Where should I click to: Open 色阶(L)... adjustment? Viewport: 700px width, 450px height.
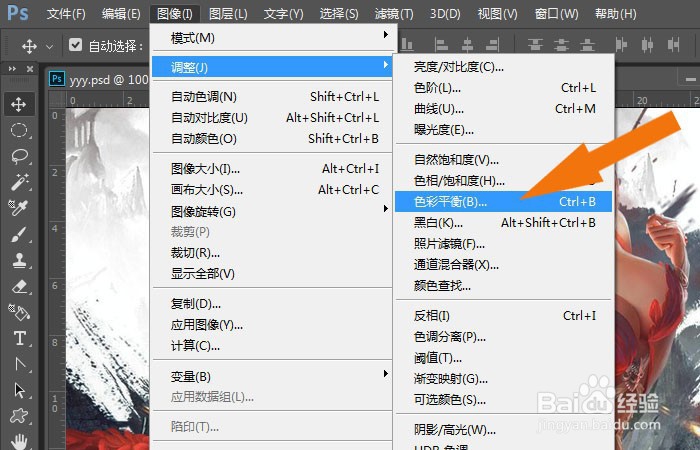coord(503,88)
